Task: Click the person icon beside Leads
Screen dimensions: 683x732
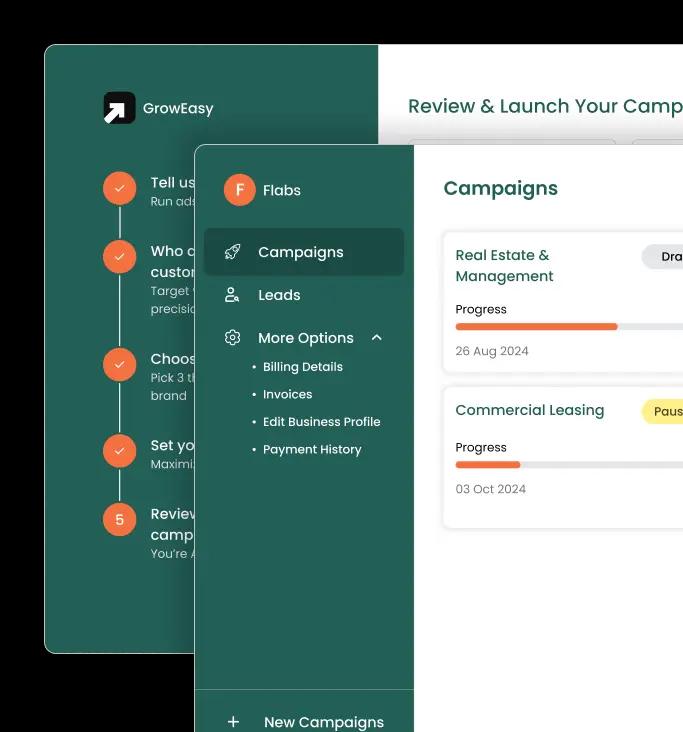Action: [233, 295]
